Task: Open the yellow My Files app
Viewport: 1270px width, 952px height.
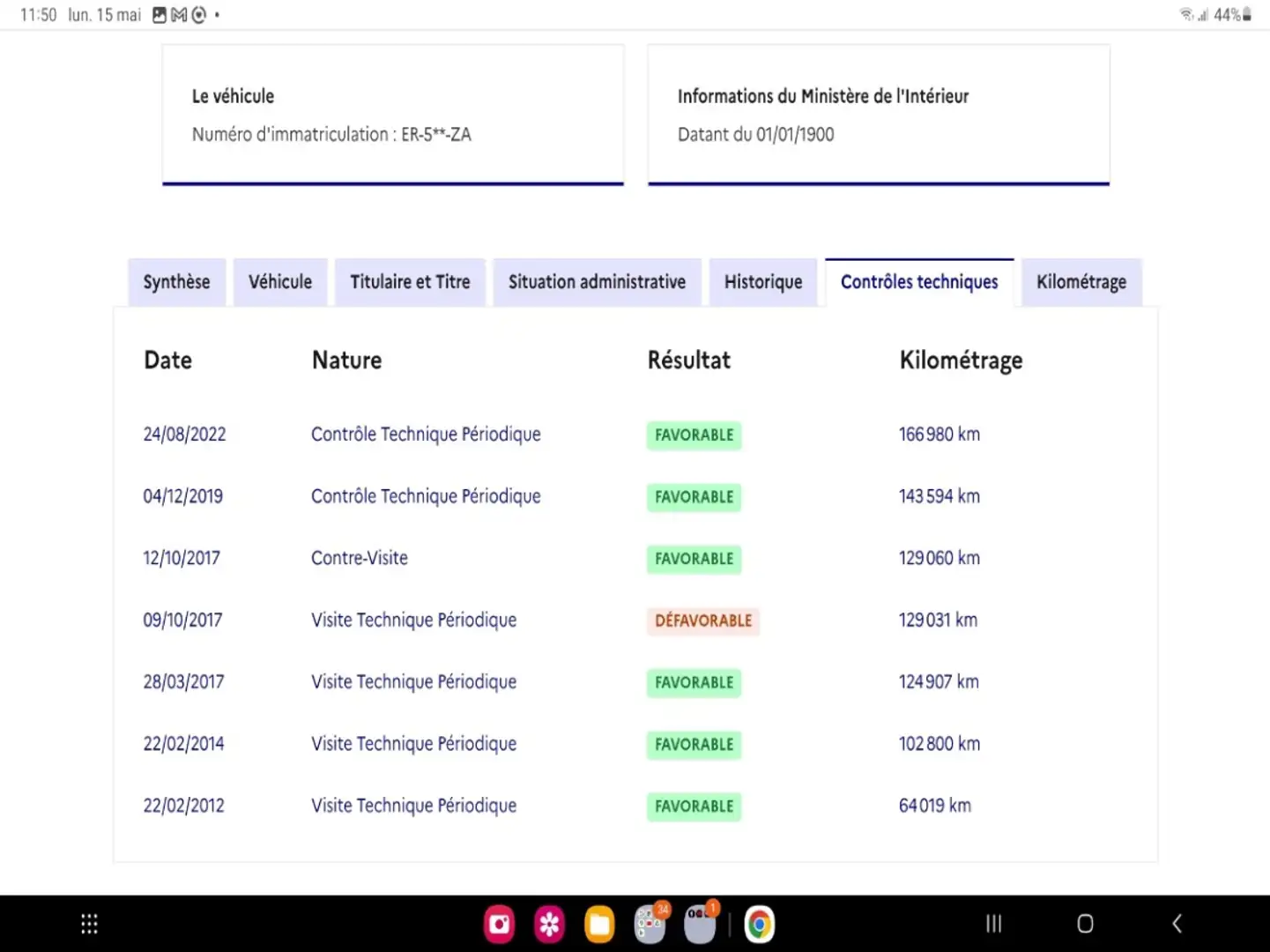Action: 599,924
